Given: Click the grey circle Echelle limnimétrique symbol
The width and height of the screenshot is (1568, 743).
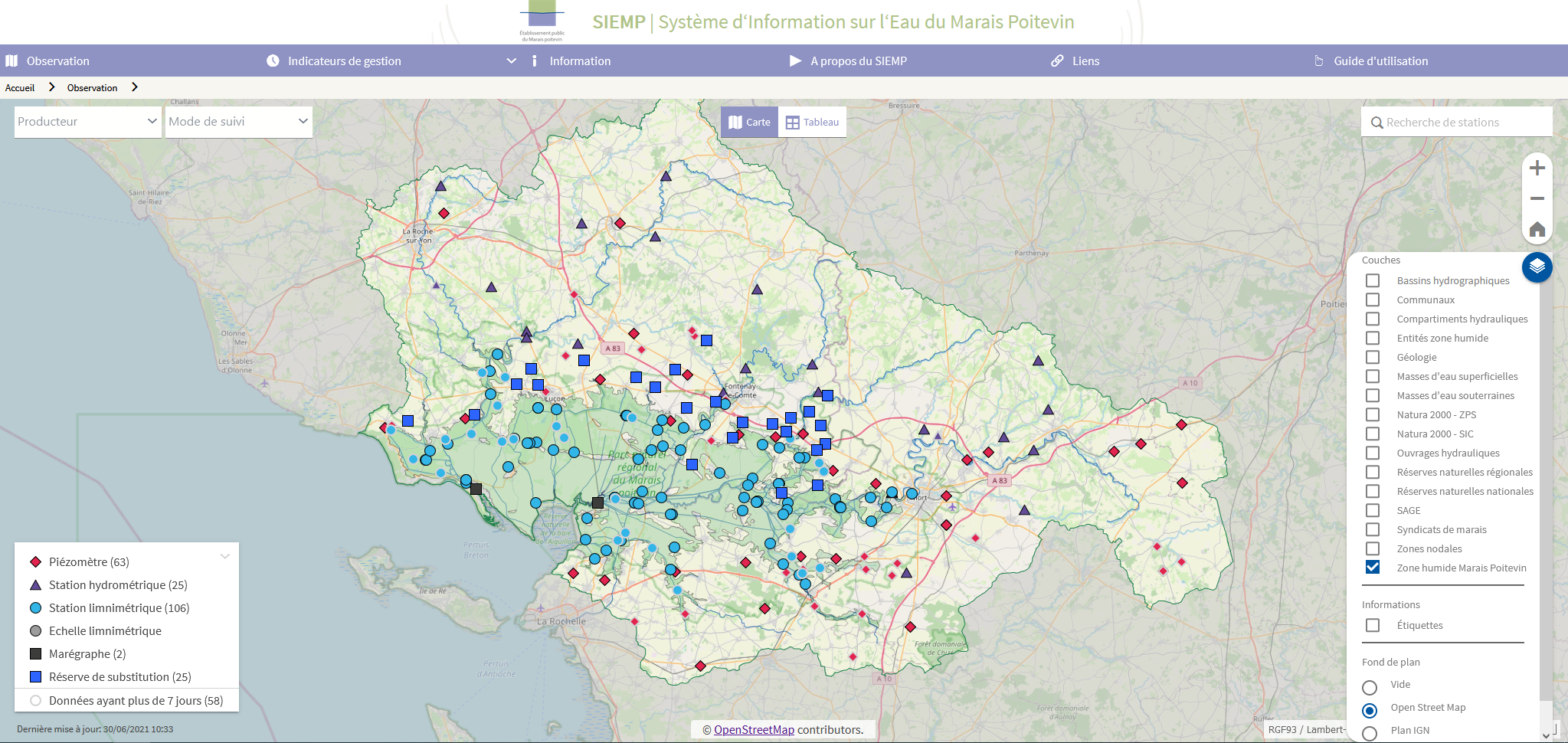Looking at the screenshot, I should pos(35,630).
